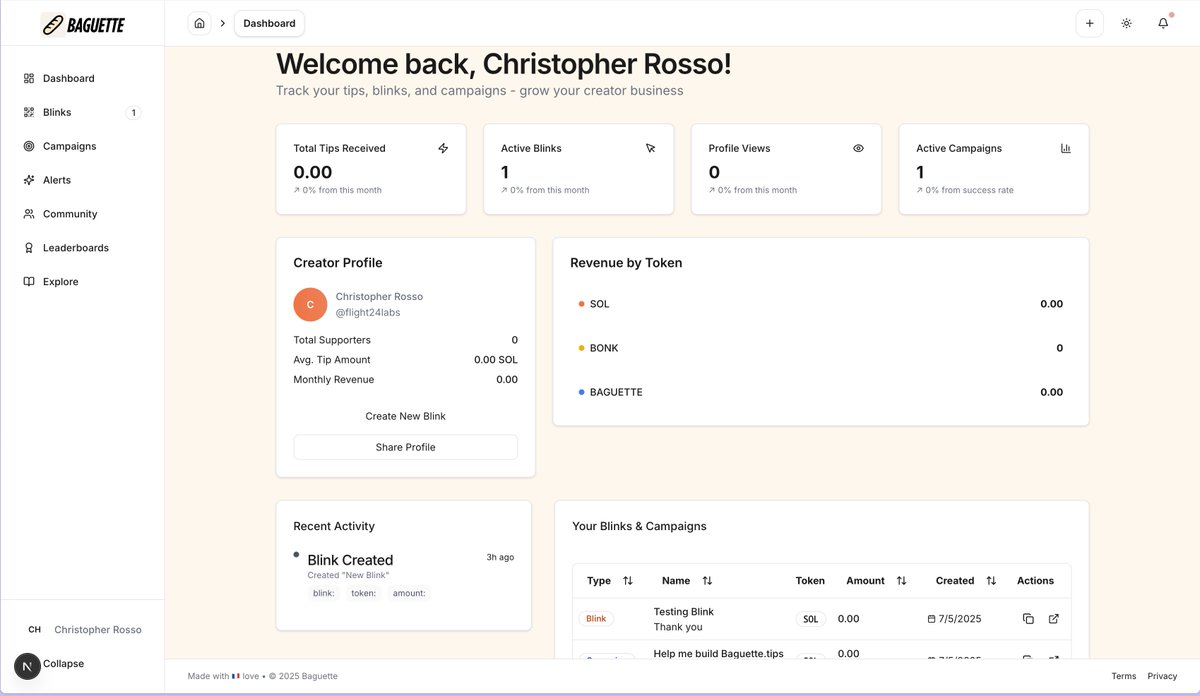Toggle the light/dark theme sun icon
Screen dimensions: 1200x696
click(x=1126, y=23)
